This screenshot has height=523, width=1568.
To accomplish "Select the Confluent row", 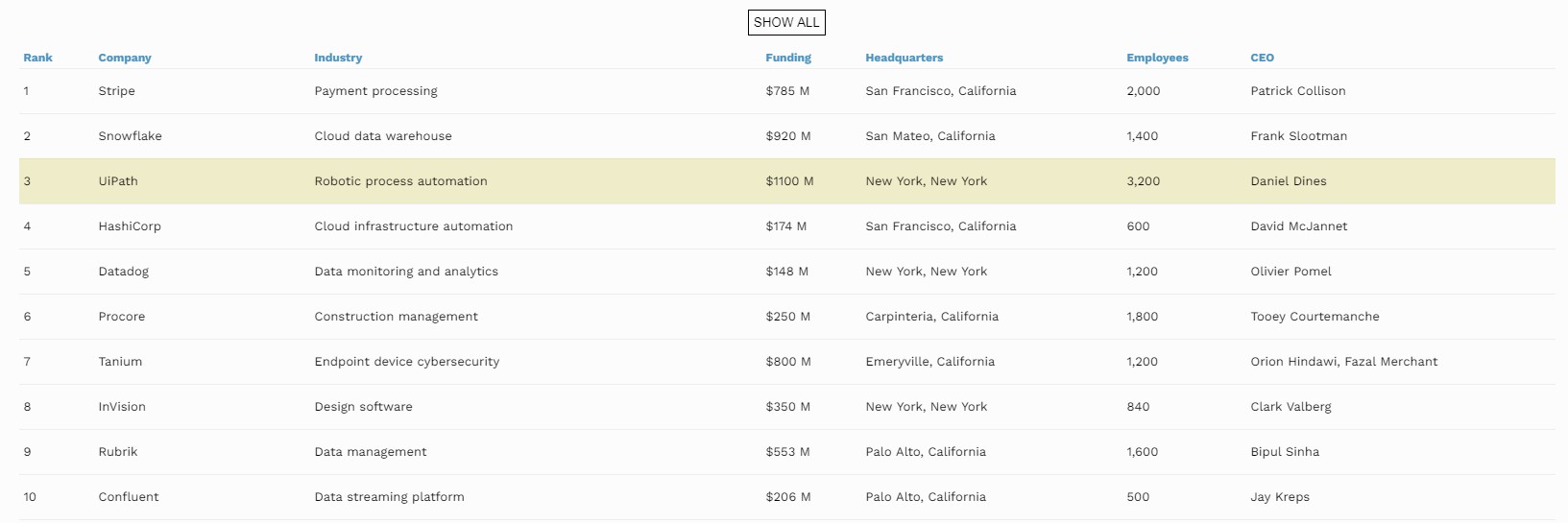I will [787, 497].
